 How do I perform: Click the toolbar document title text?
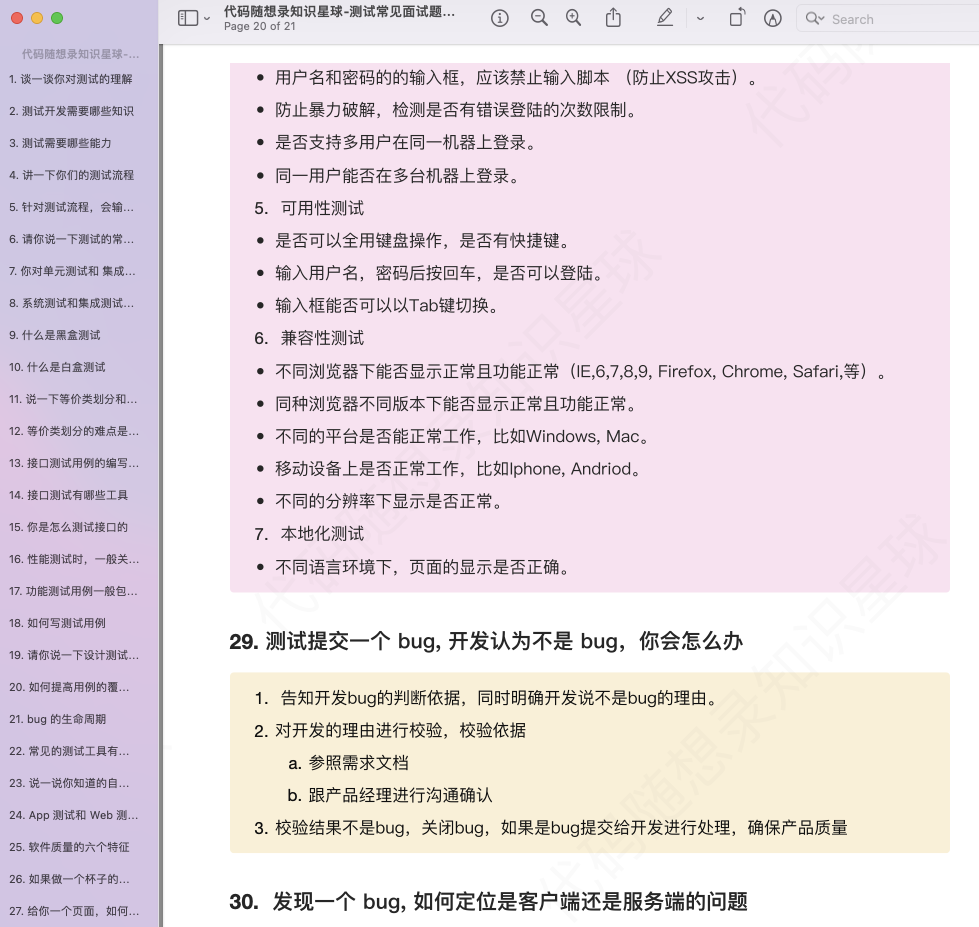pyautogui.click(x=340, y=11)
